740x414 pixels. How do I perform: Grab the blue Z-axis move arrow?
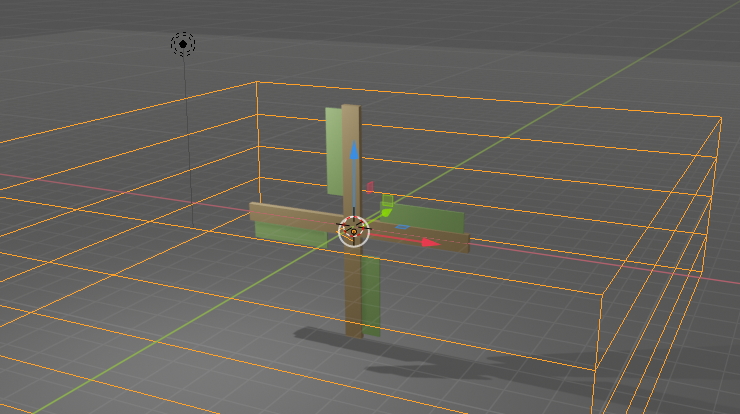coord(353,149)
